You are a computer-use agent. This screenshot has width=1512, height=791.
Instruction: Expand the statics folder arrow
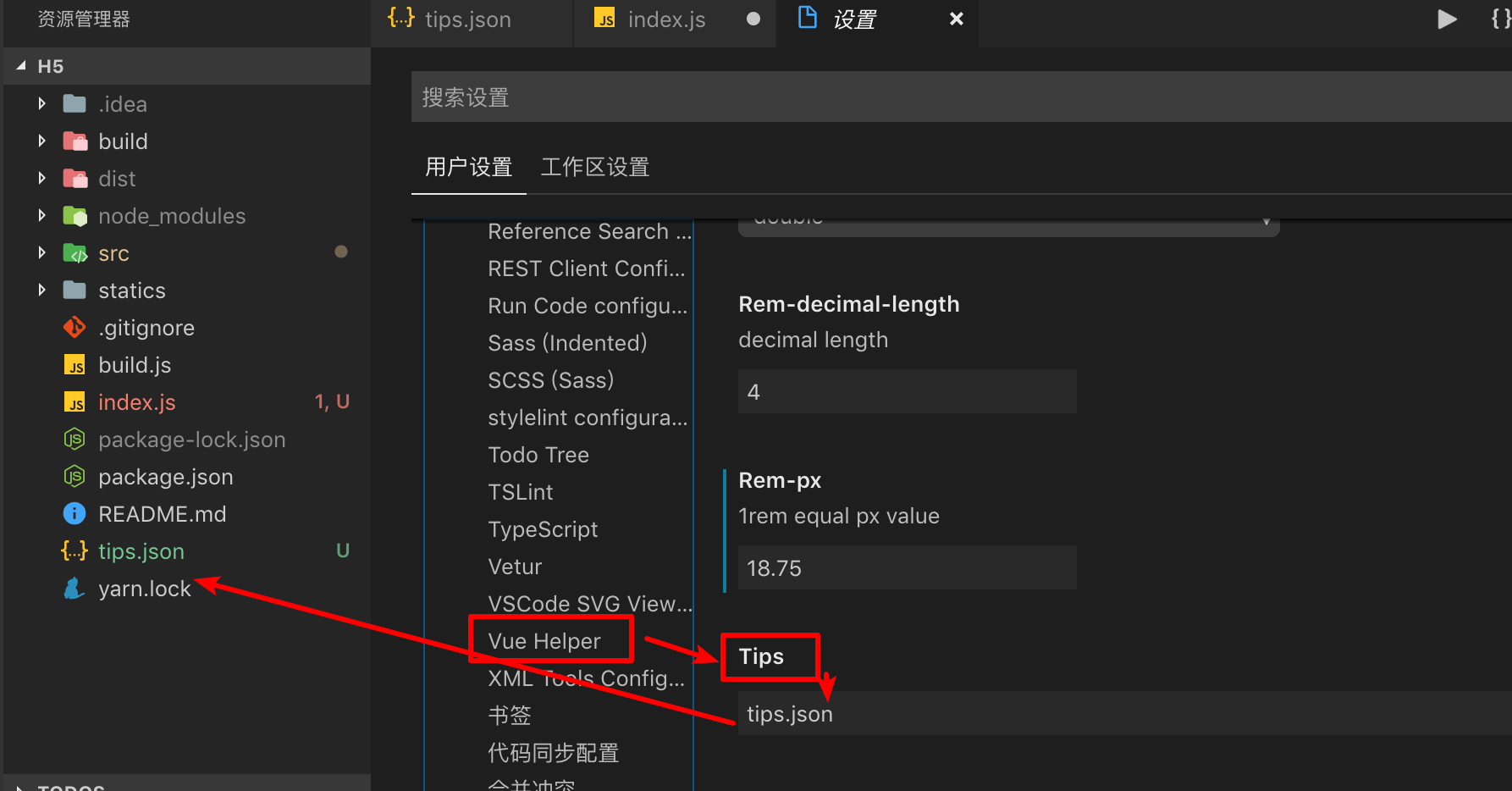click(x=41, y=290)
